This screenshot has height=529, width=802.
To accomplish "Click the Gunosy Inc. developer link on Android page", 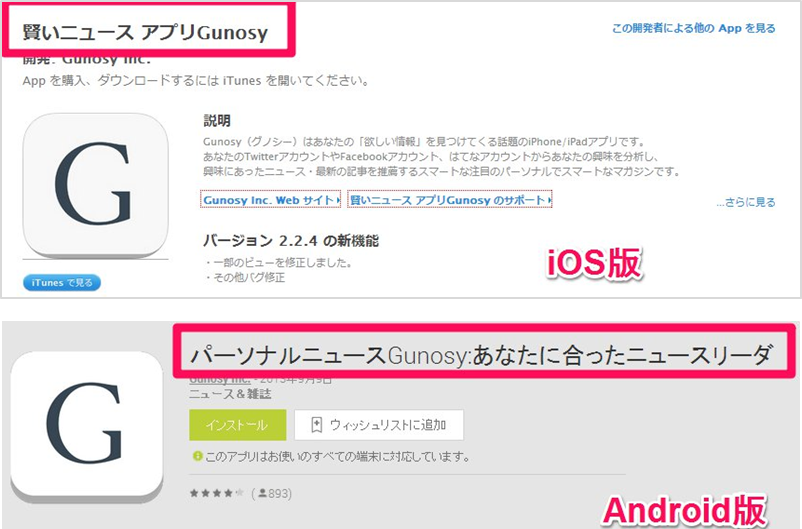I will point(220,380).
